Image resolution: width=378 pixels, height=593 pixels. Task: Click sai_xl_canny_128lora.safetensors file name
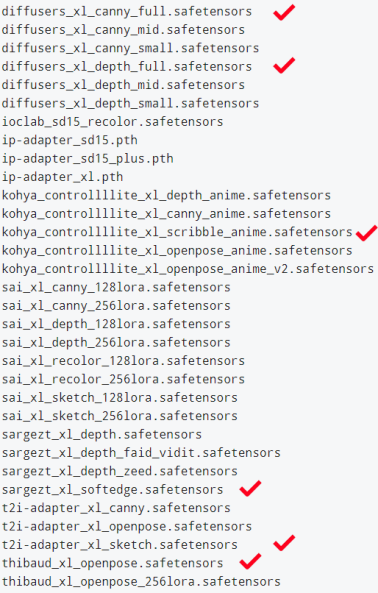tap(116, 287)
